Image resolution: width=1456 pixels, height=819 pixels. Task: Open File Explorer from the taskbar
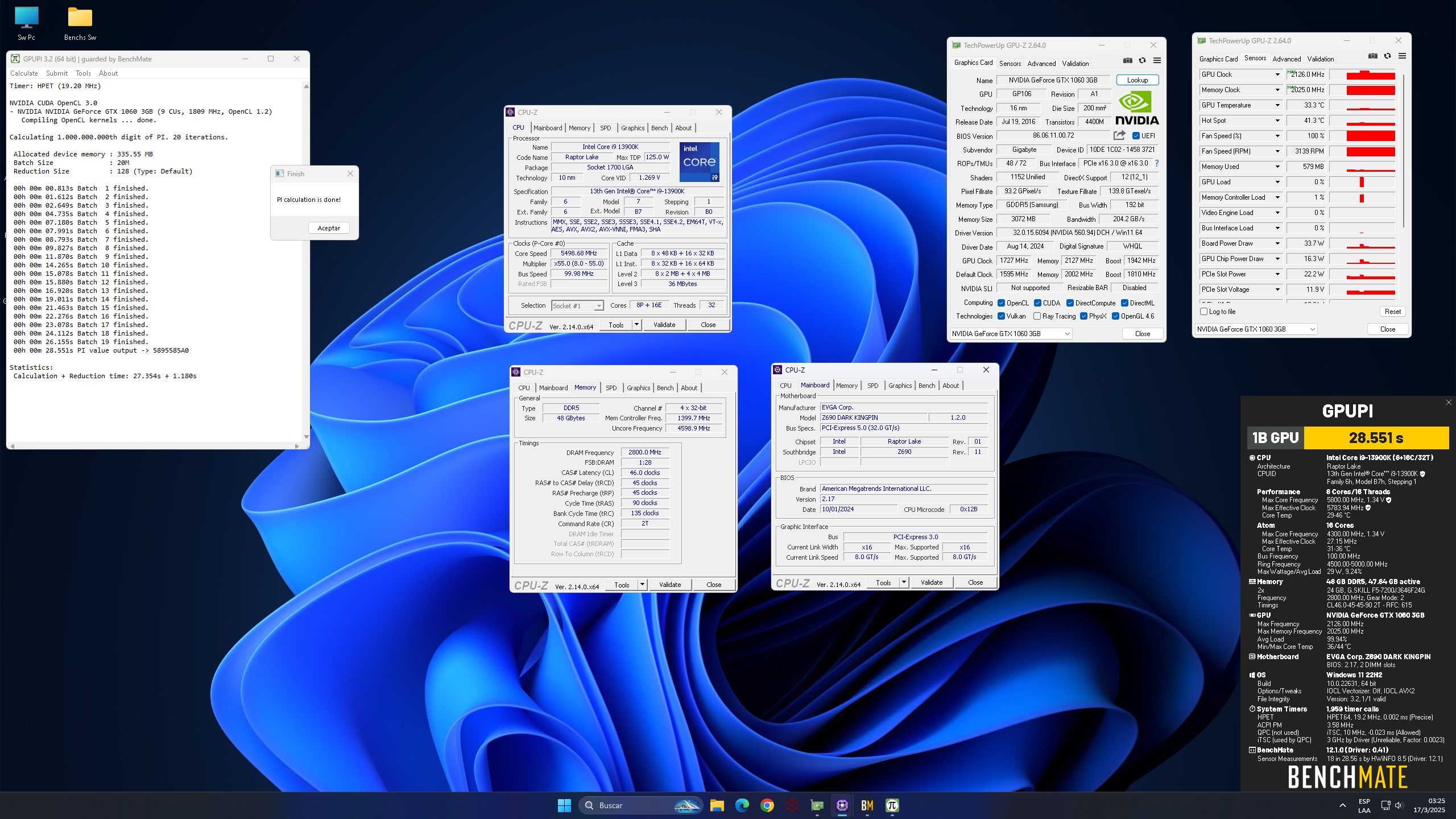click(717, 805)
